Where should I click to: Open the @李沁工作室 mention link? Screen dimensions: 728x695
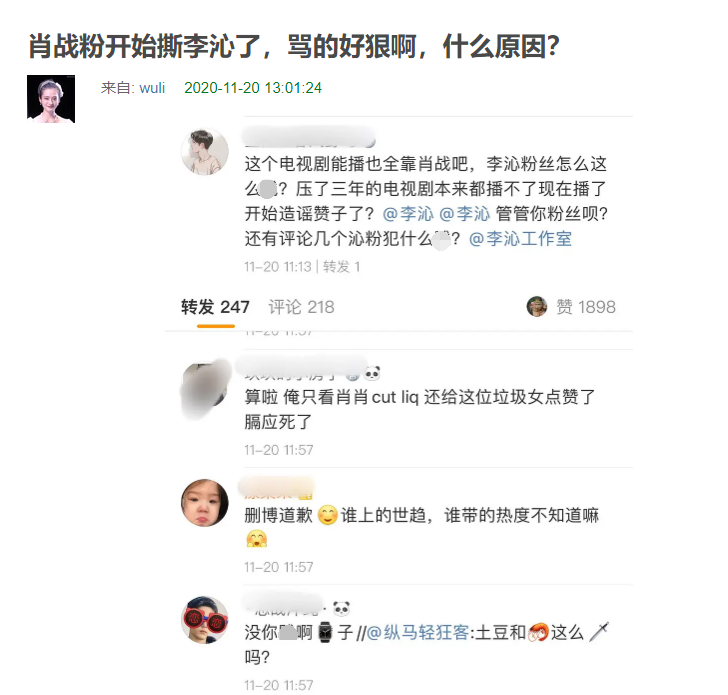[520, 239]
